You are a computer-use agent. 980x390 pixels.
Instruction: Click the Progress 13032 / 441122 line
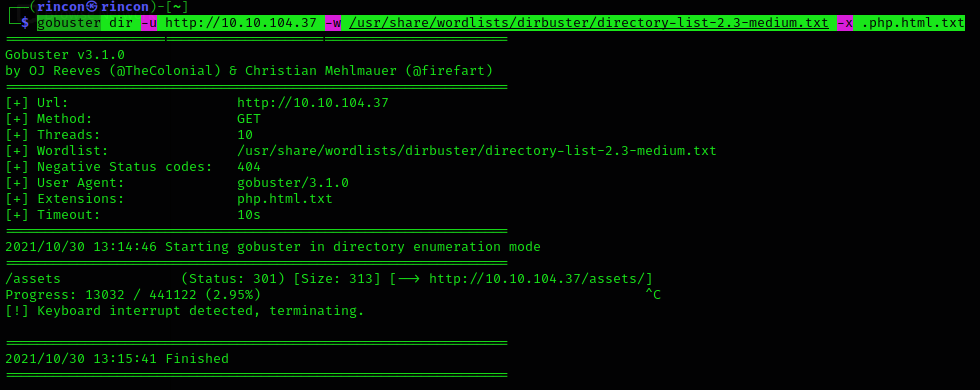pyautogui.click(x=133, y=294)
